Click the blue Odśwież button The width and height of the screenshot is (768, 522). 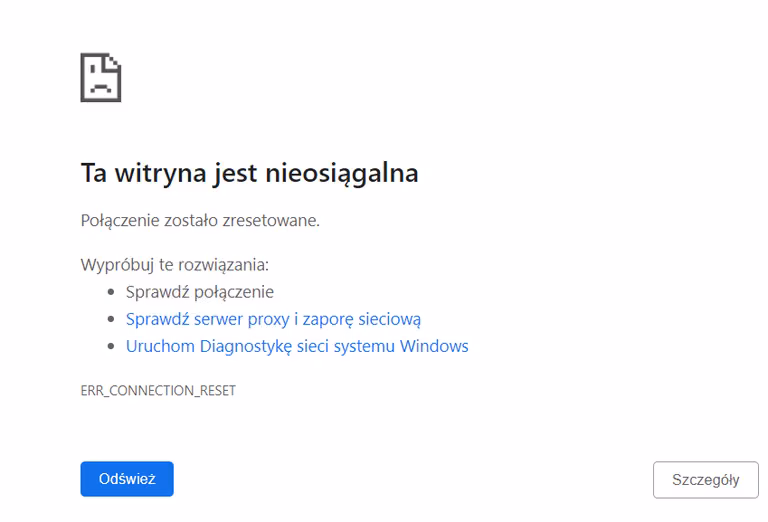click(127, 479)
